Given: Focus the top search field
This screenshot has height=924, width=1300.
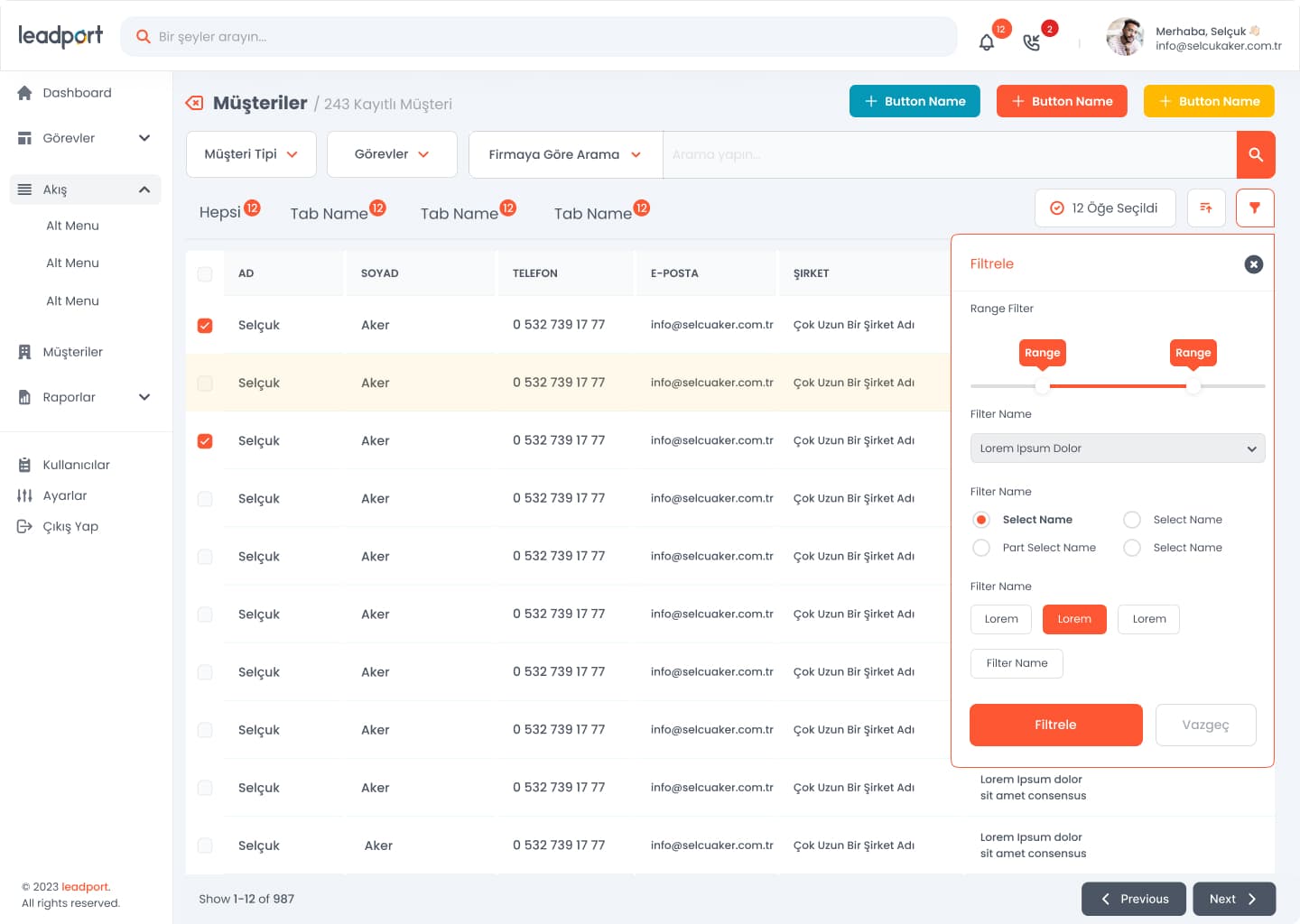Looking at the screenshot, I should (x=539, y=37).
